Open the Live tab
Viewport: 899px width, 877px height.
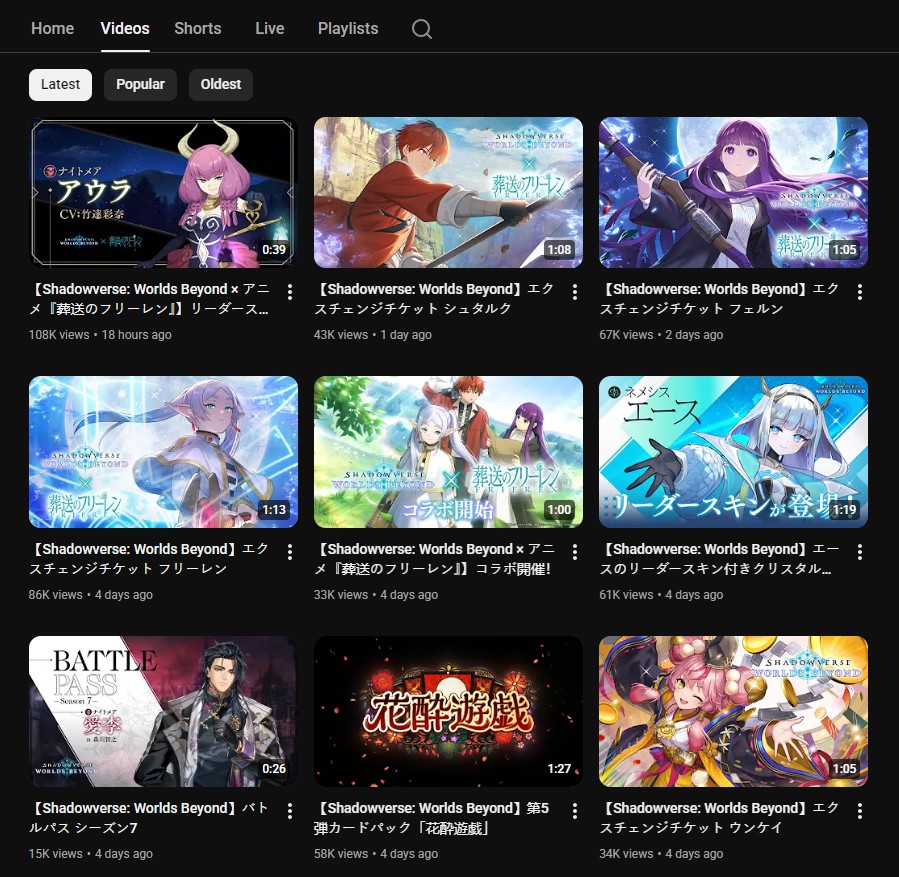point(269,28)
